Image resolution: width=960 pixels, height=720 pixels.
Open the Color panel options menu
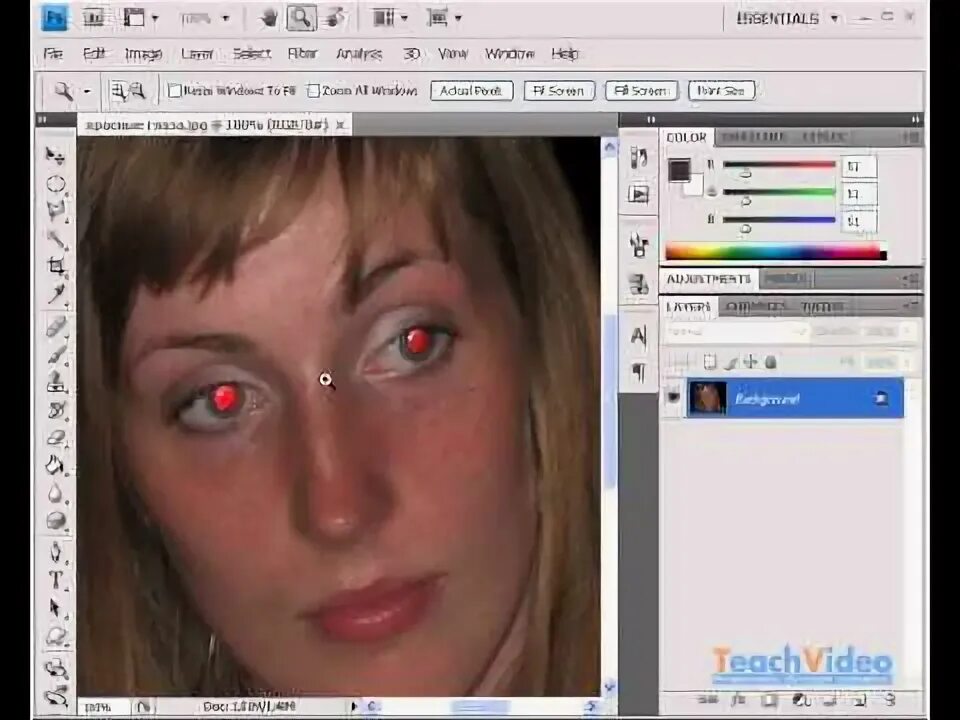click(x=911, y=138)
